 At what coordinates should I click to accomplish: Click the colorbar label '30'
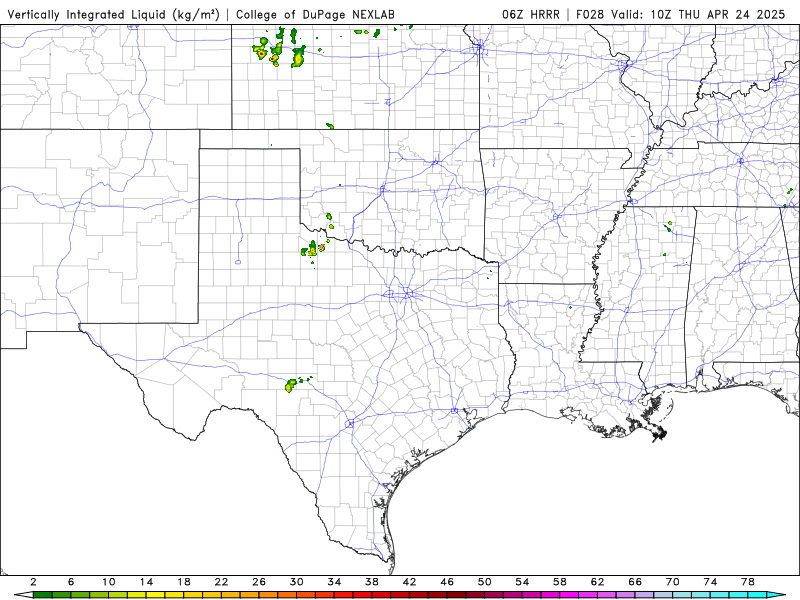[296, 582]
